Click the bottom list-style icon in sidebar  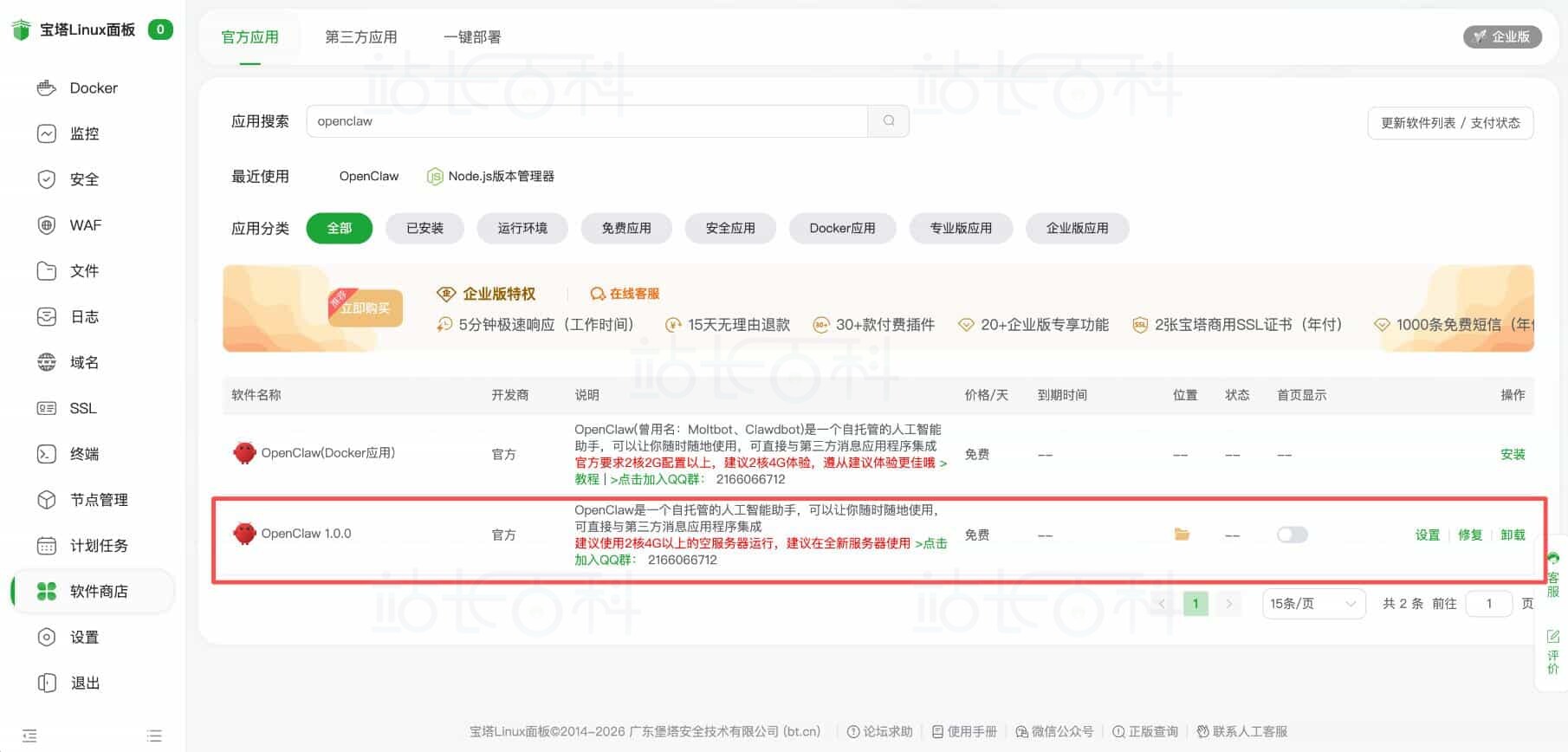tap(154, 736)
